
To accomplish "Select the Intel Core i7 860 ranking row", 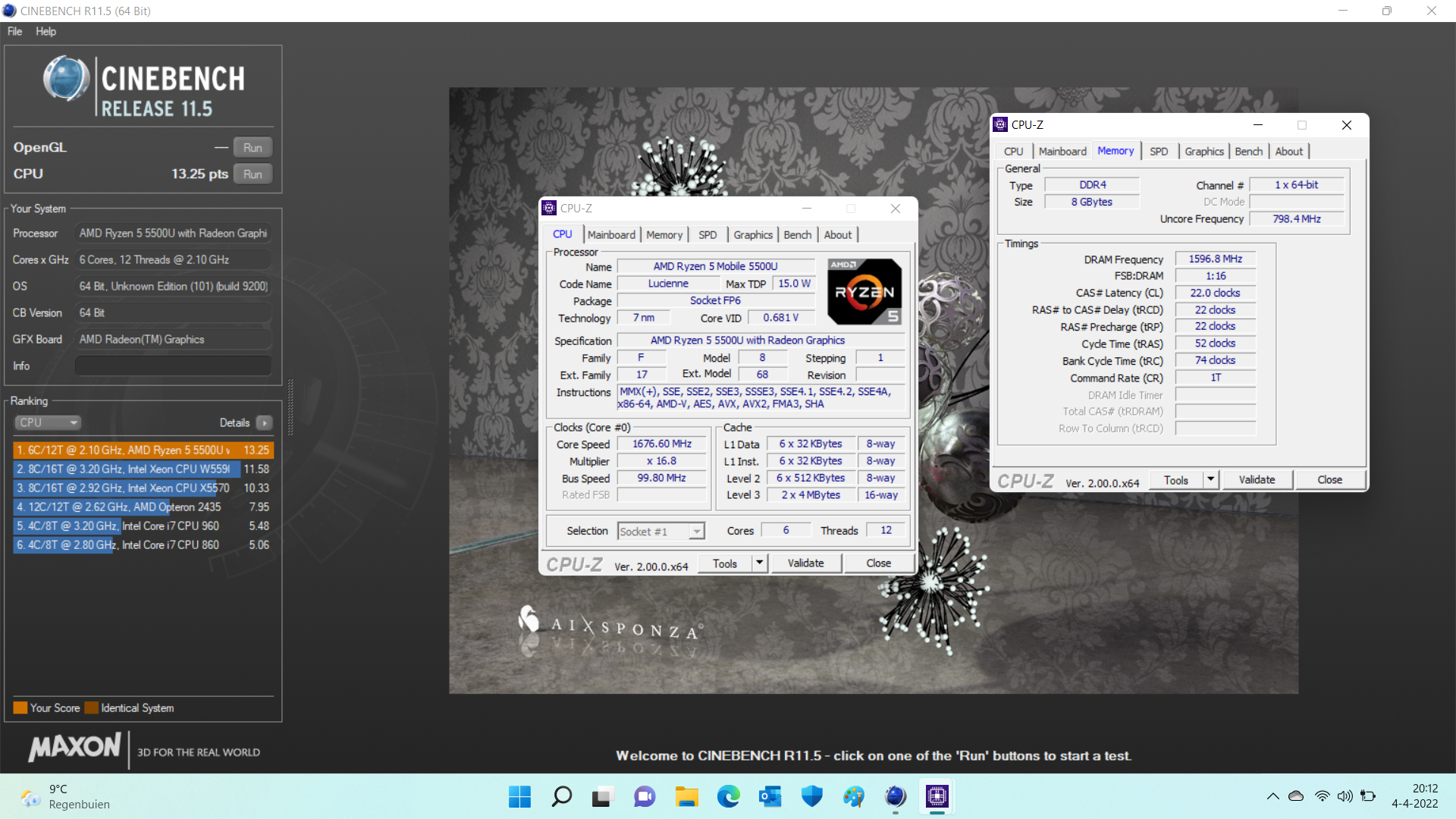I will (x=143, y=544).
